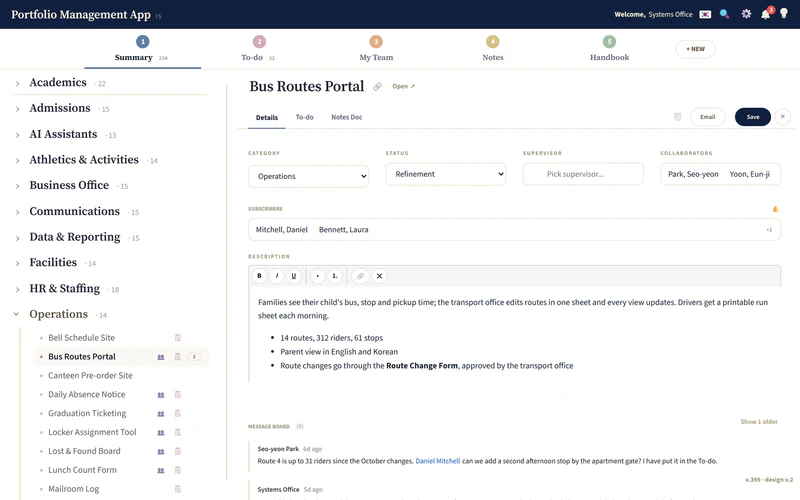The width and height of the screenshot is (800, 500).
Task: Clear formatting with the editor X icon
Action: [380, 276]
